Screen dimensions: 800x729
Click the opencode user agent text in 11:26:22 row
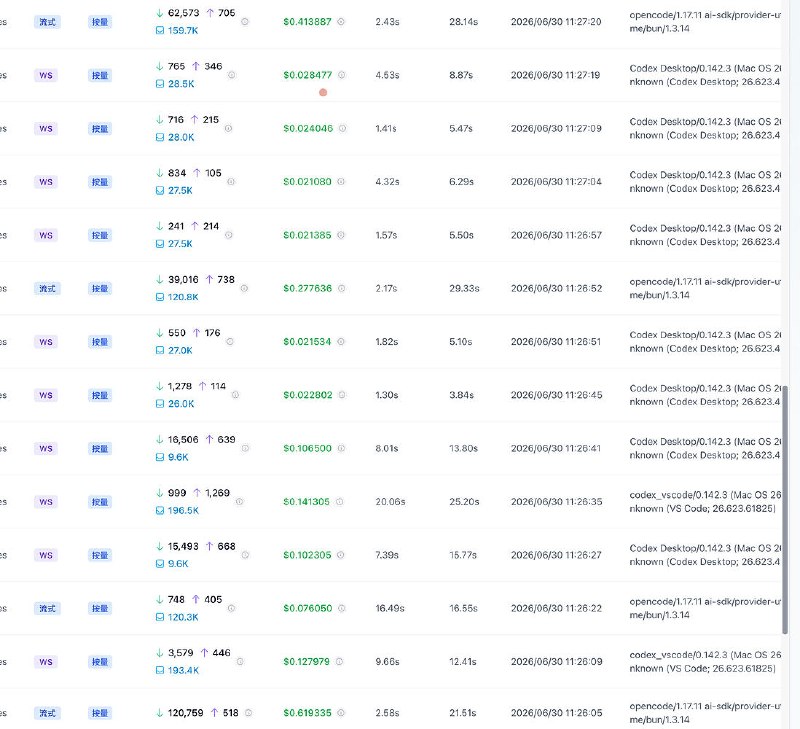point(705,609)
